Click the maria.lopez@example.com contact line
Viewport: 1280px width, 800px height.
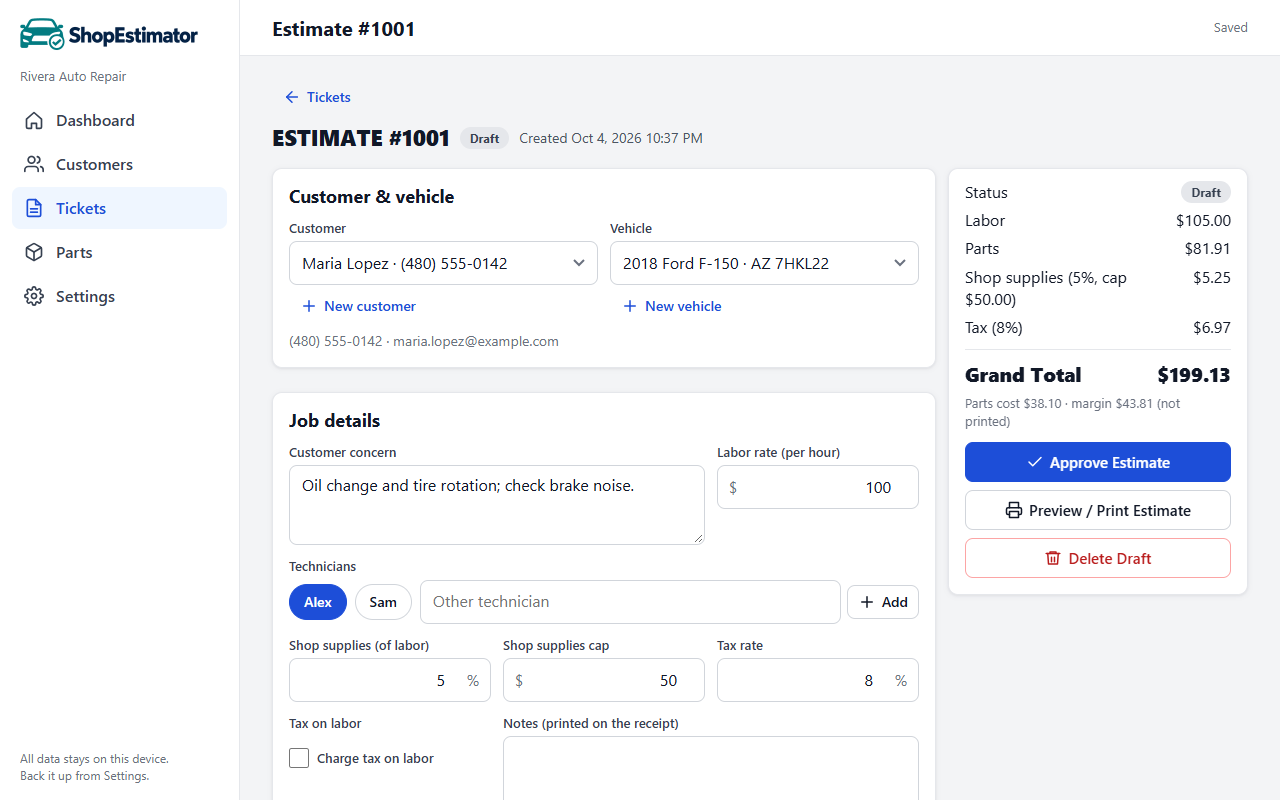click(424, 341)
